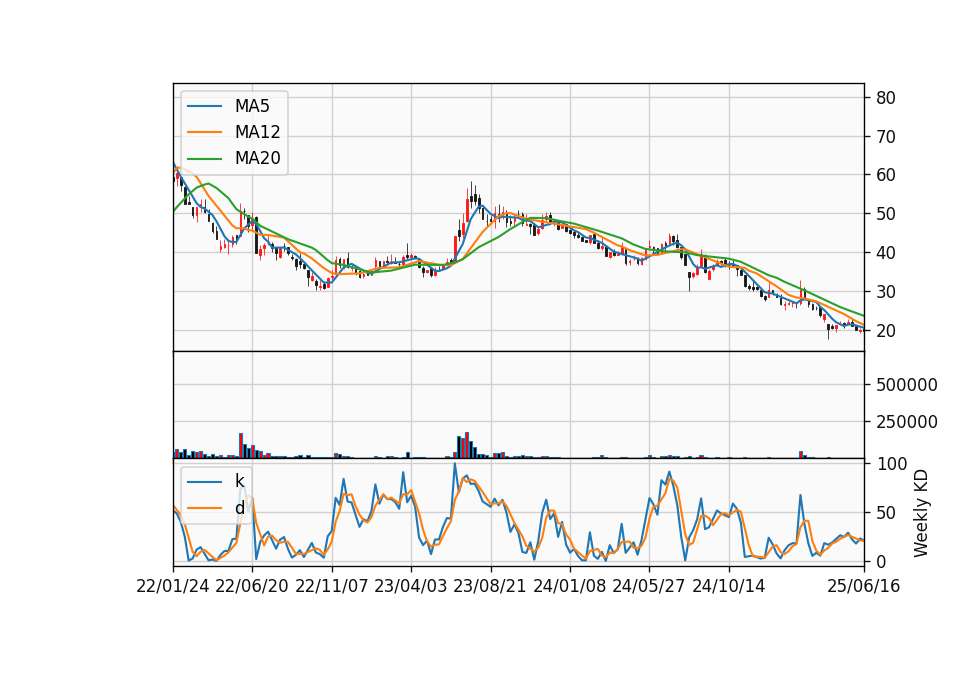Click the volume axis value 250000

point(907,422)
